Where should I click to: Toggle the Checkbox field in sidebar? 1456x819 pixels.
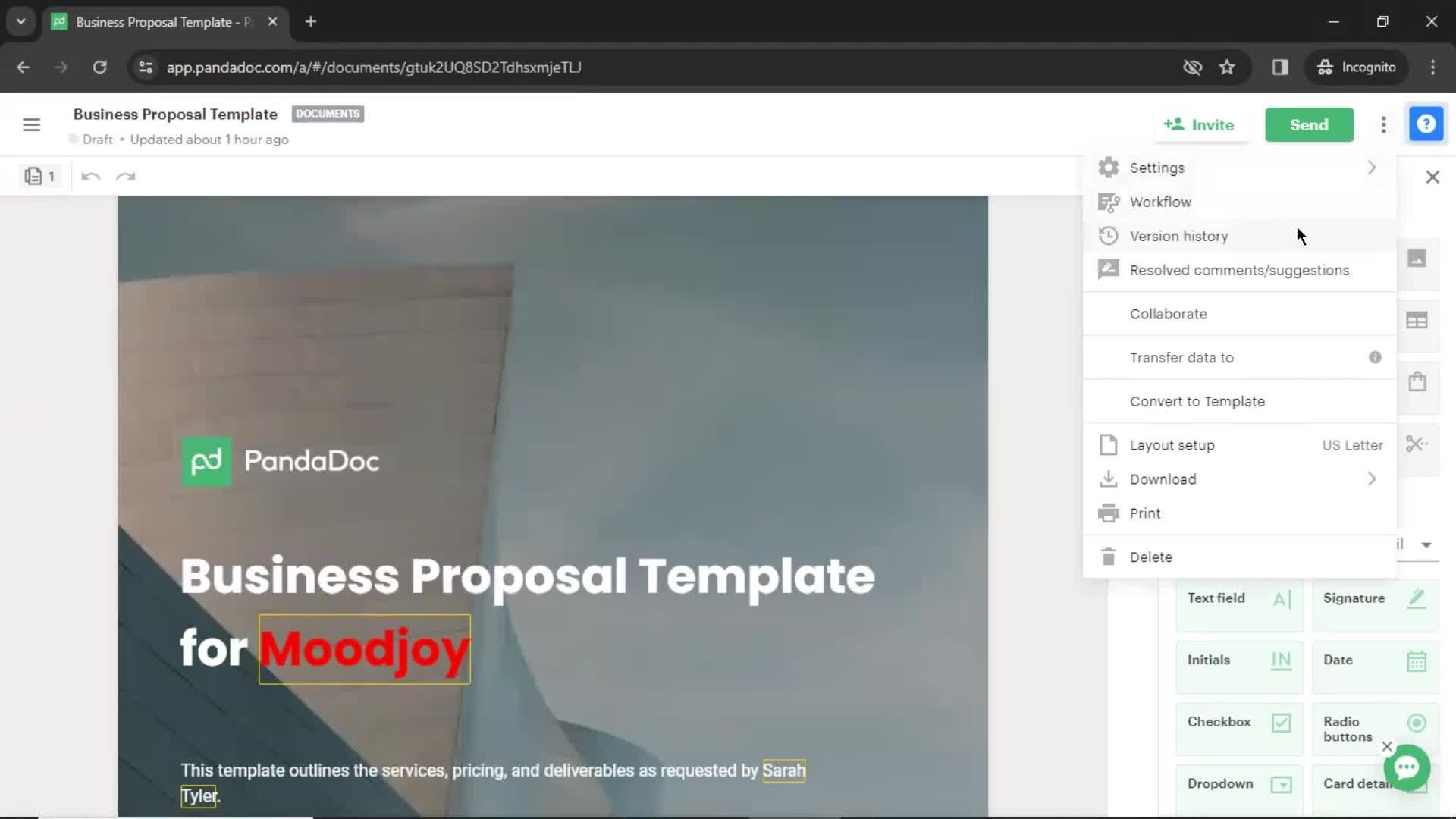[x=1239, y=722]
